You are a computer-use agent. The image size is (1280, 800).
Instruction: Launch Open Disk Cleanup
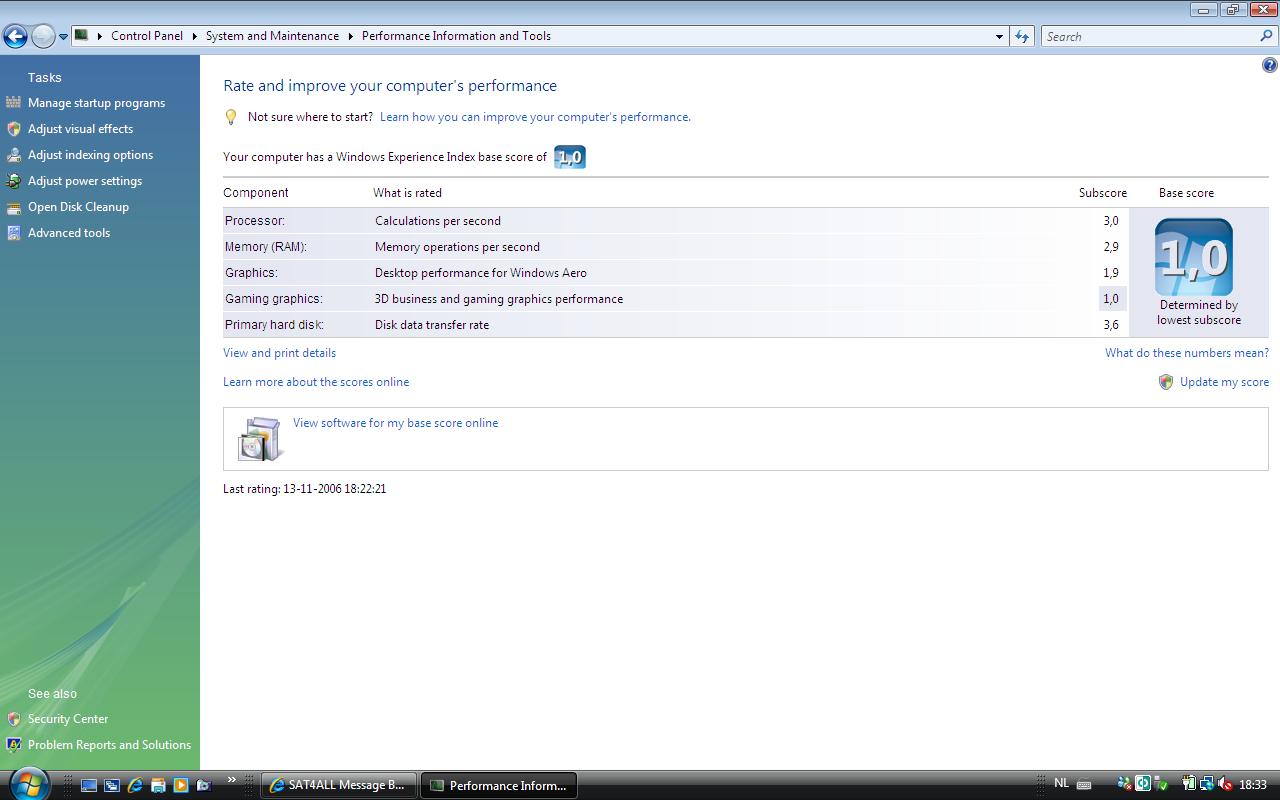[78, 207]
